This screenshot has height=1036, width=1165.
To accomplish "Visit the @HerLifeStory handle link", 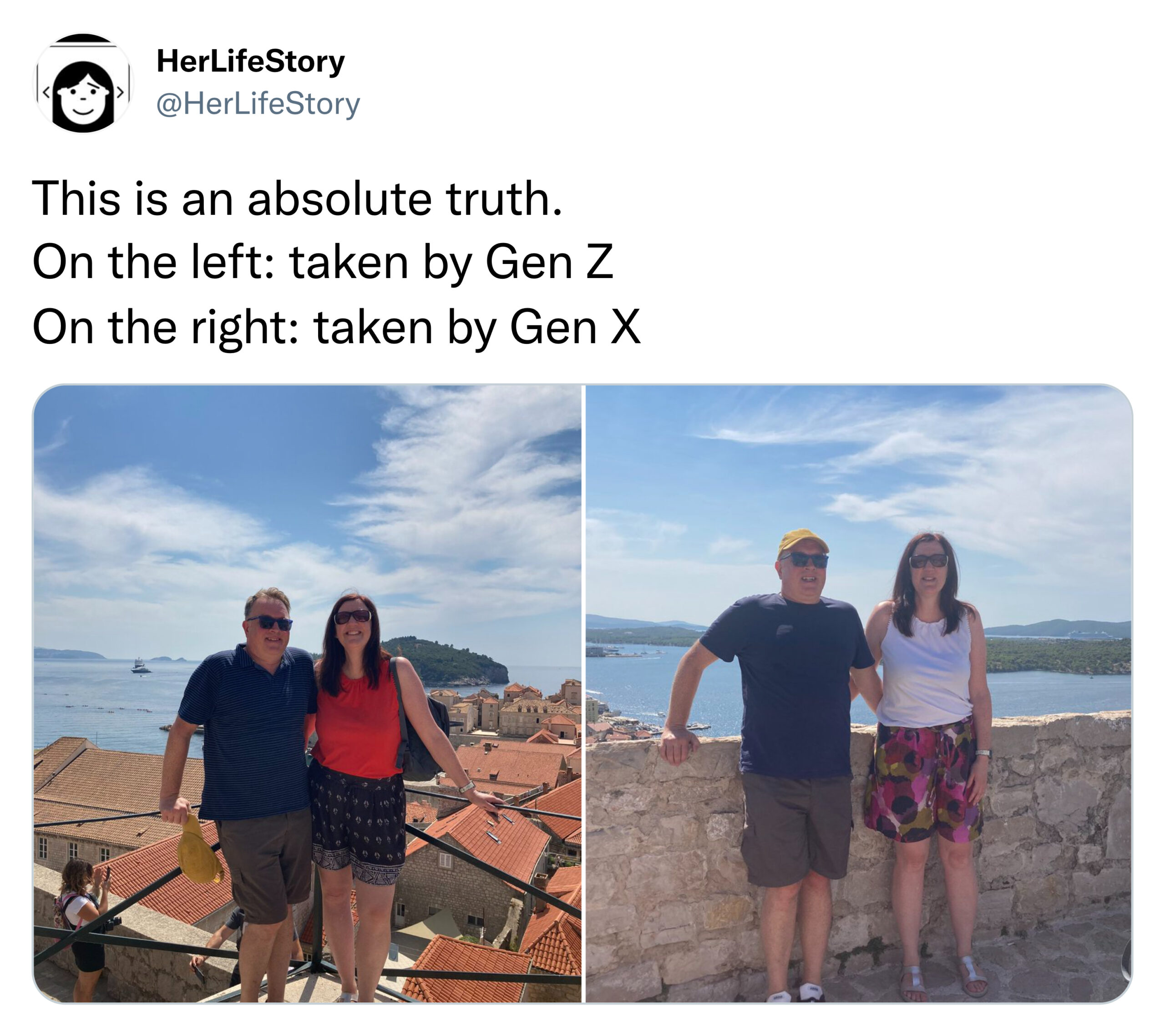I will tap(258, 104).
